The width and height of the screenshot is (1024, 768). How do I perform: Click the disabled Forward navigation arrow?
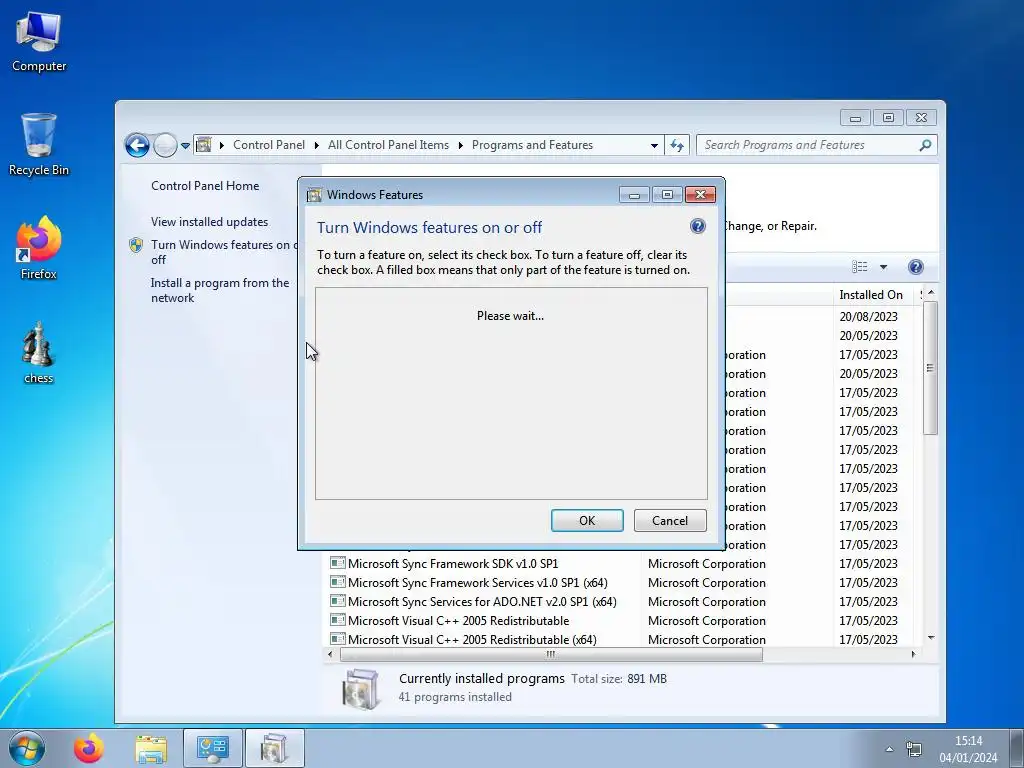[165, 145]
